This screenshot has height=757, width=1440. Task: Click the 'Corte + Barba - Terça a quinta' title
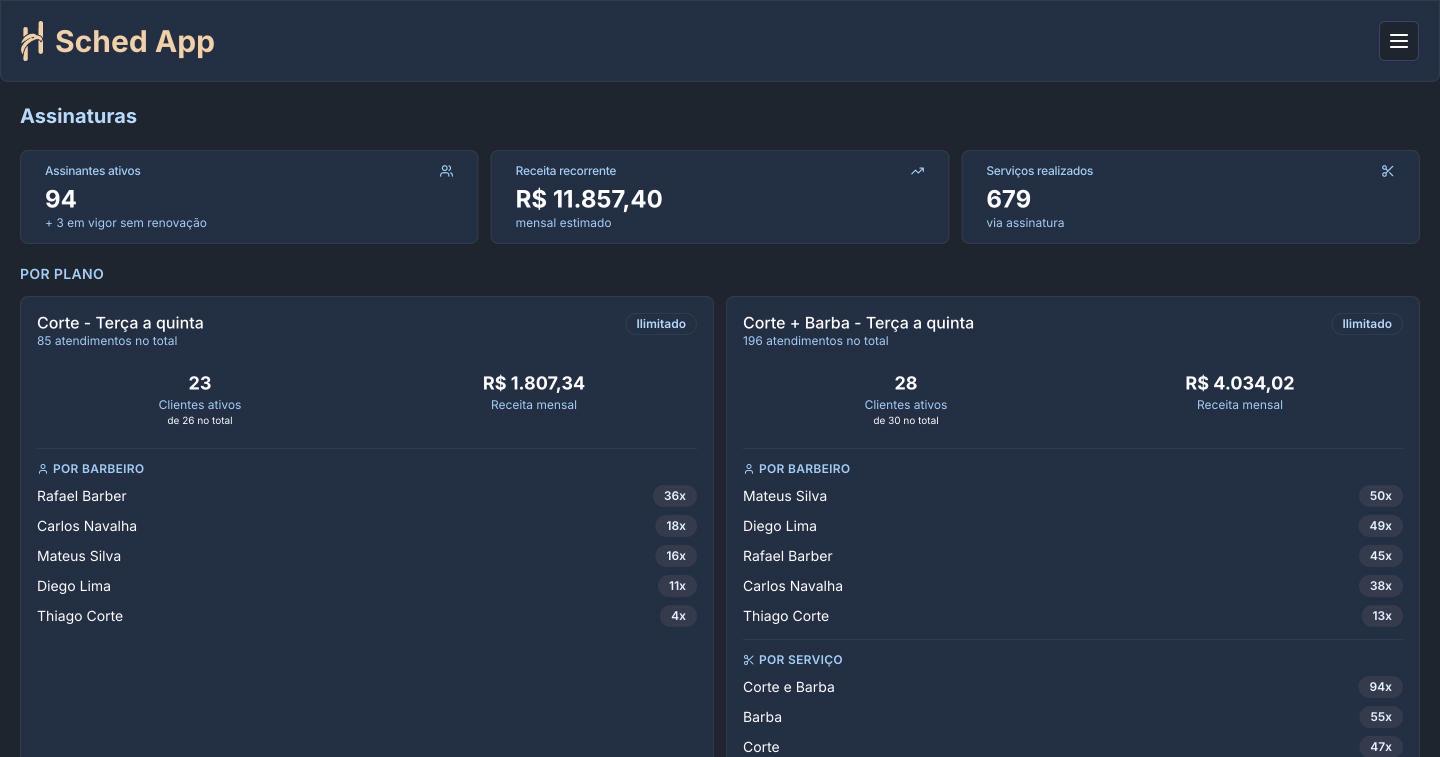click(x=858, y=323)
